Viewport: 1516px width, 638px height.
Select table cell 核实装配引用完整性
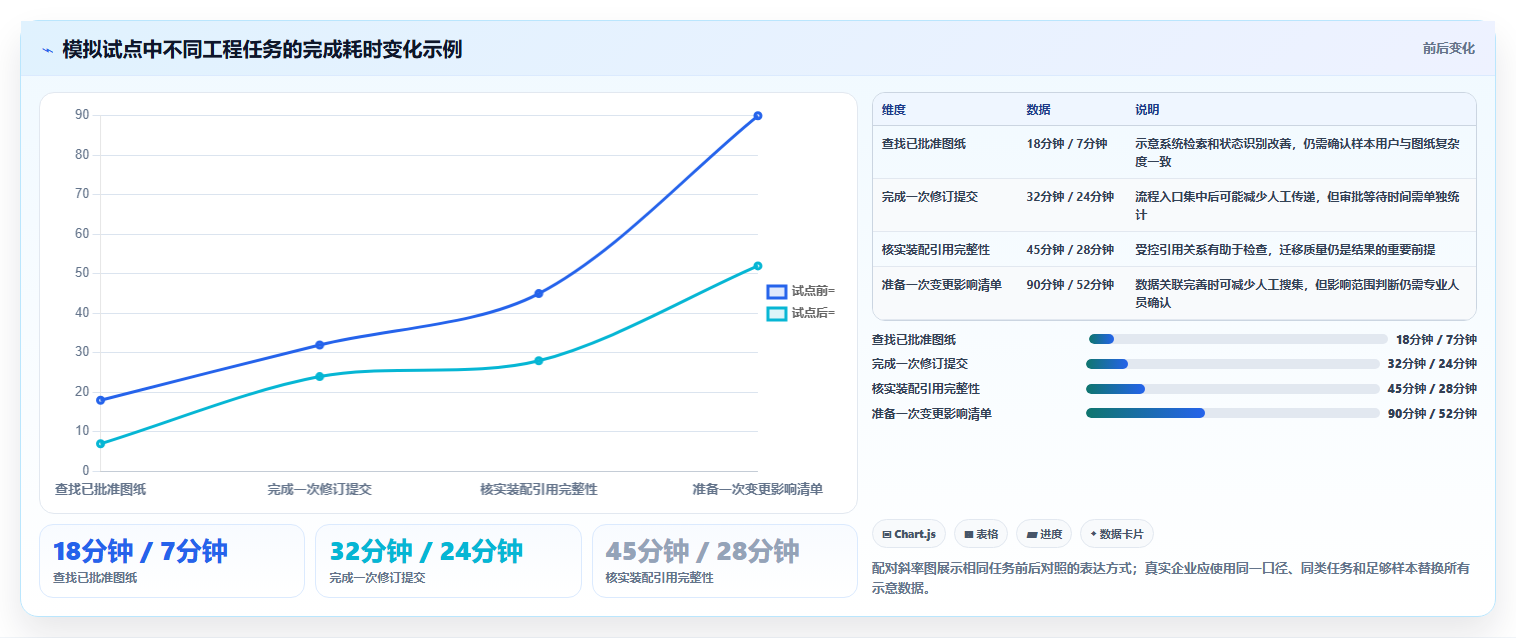click(936, 250)
